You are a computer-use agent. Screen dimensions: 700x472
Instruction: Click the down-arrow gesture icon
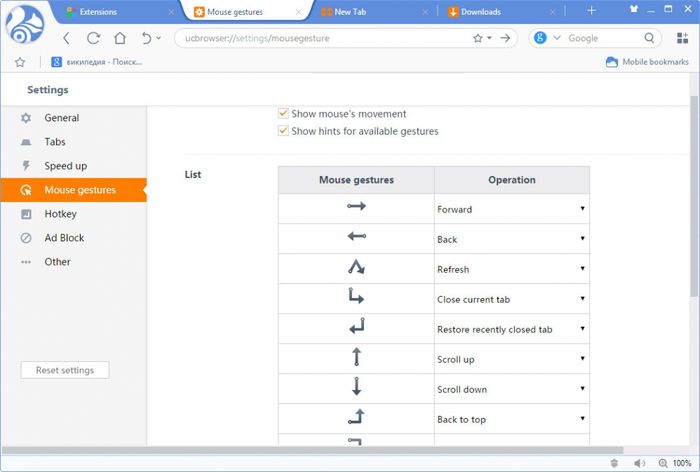356,386
